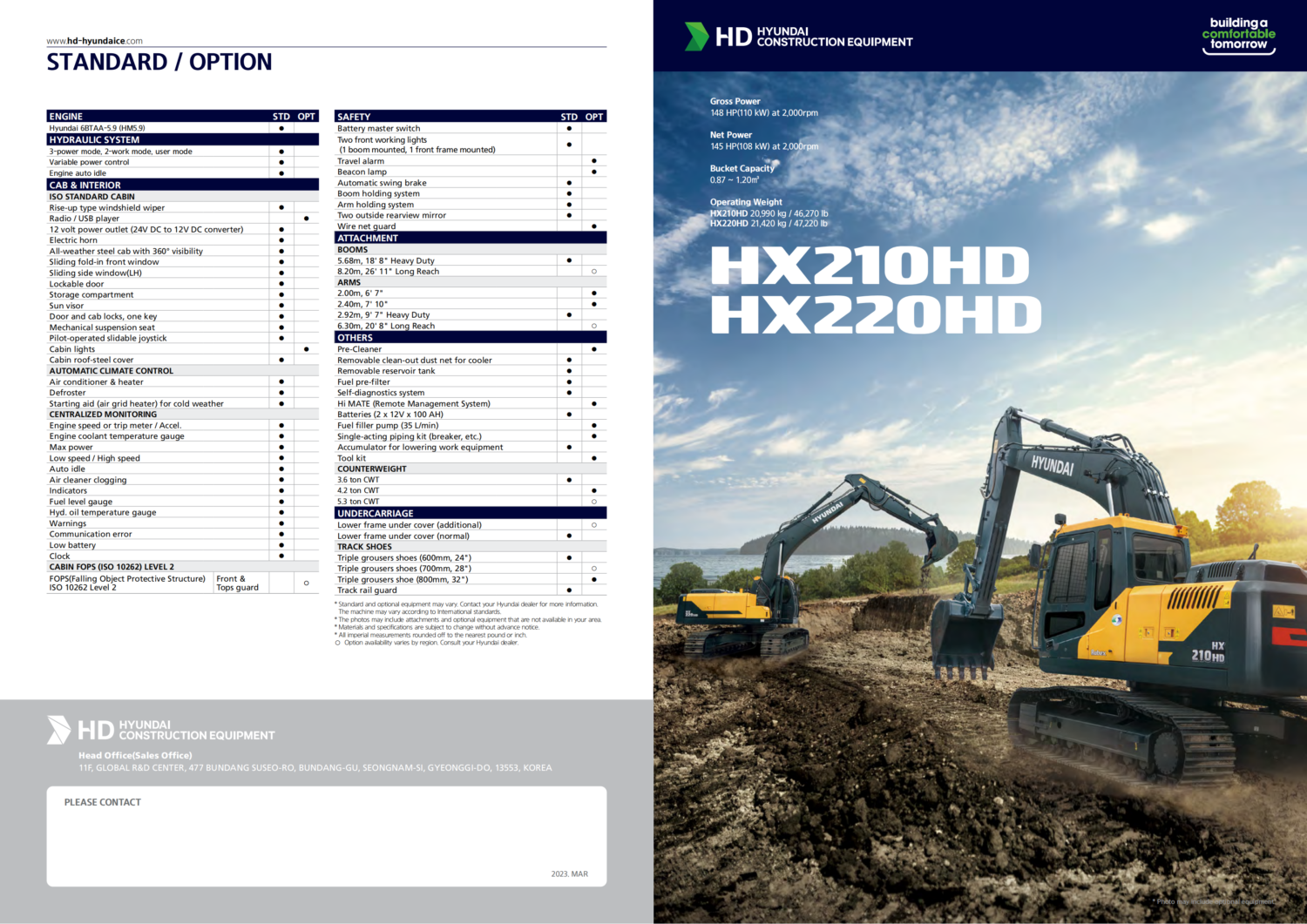Click the Electric horn row
This screenshot has height=924, width=1307.
click(183, 240)
